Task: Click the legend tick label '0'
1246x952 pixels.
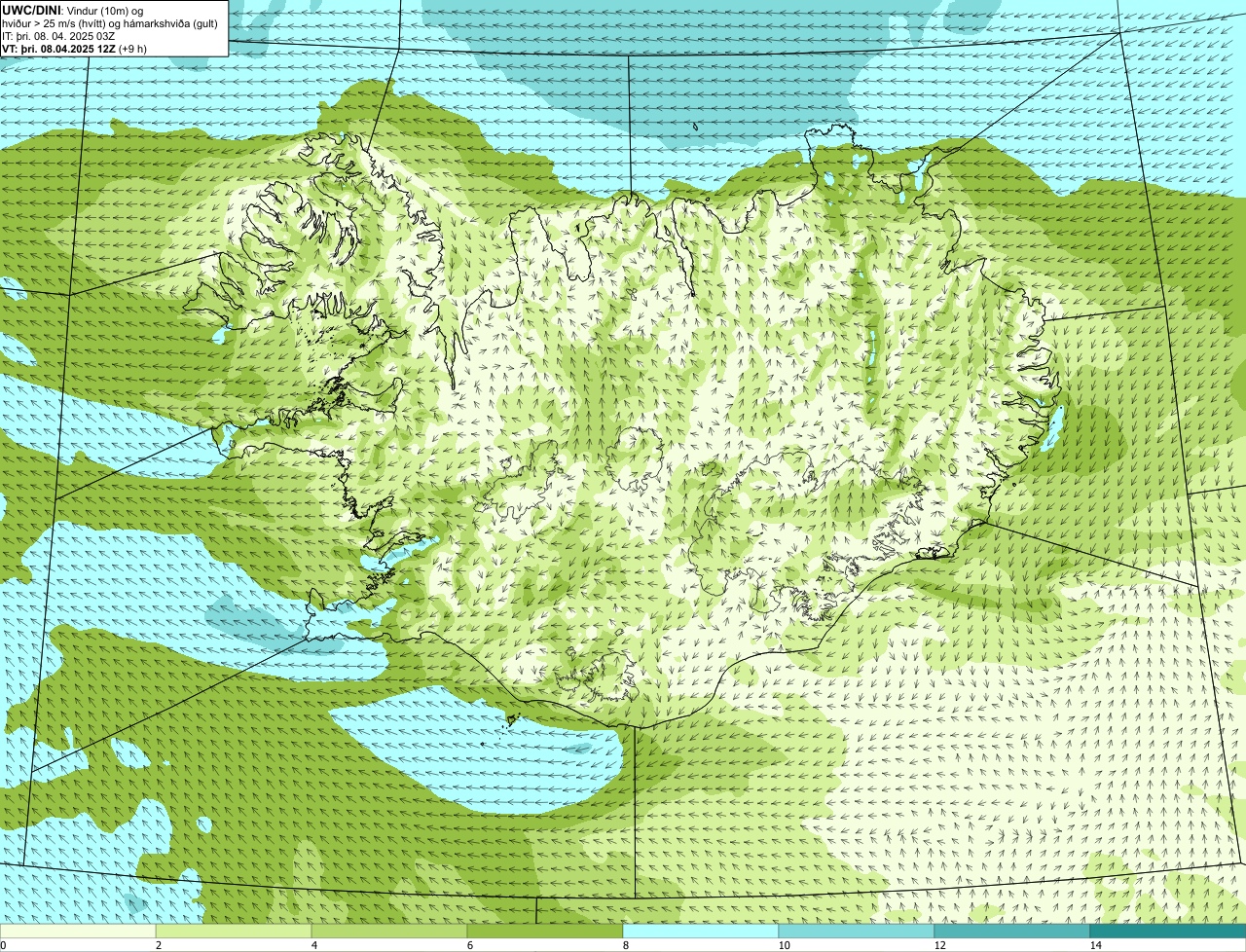Action: tap(4, 945)
